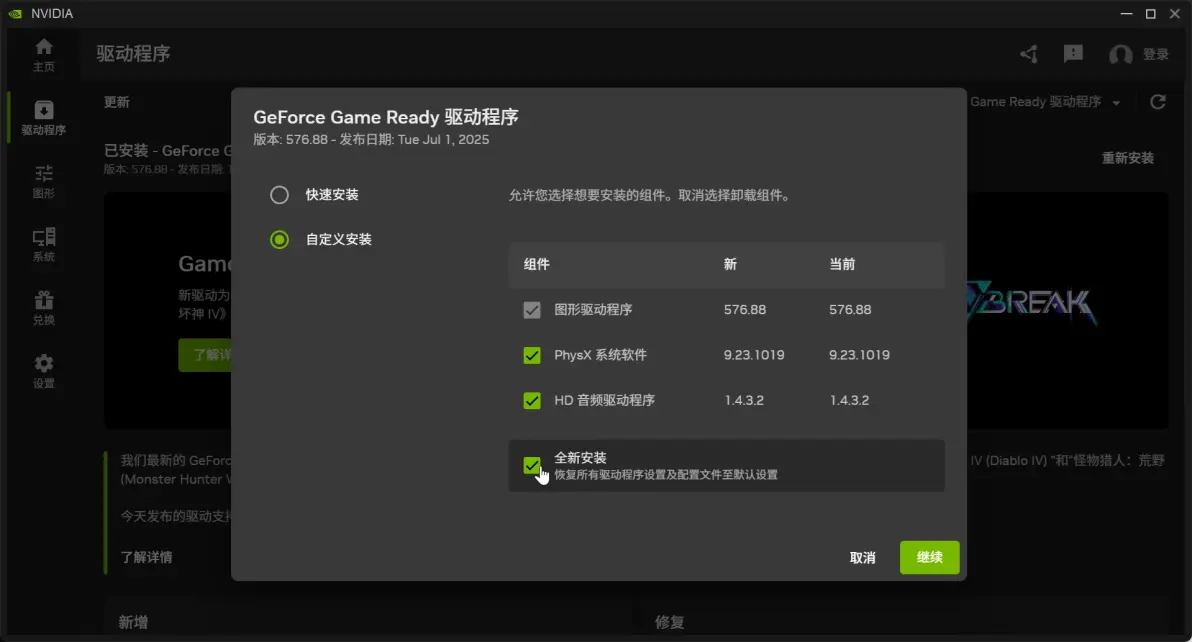Click 取消 button
Image resolution: width=1192 pixels, height=642 pixels.
click(862, 558)
